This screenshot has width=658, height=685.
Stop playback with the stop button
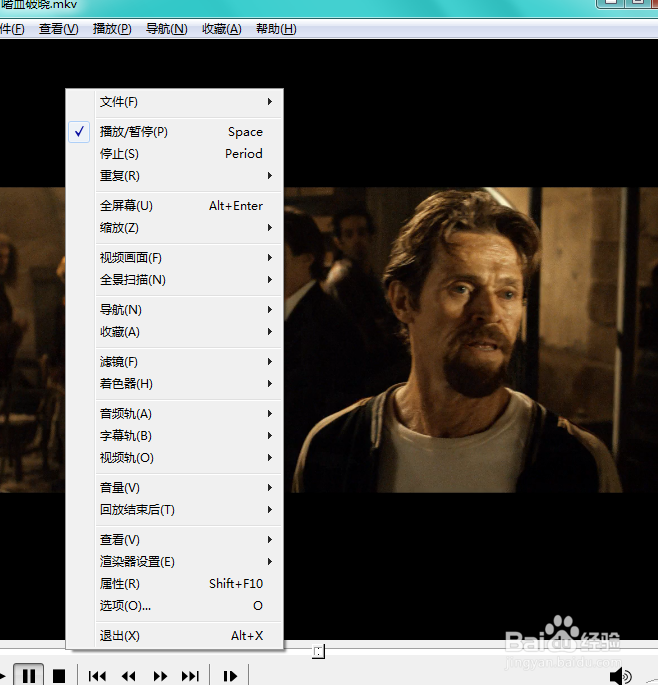(59, 676)
